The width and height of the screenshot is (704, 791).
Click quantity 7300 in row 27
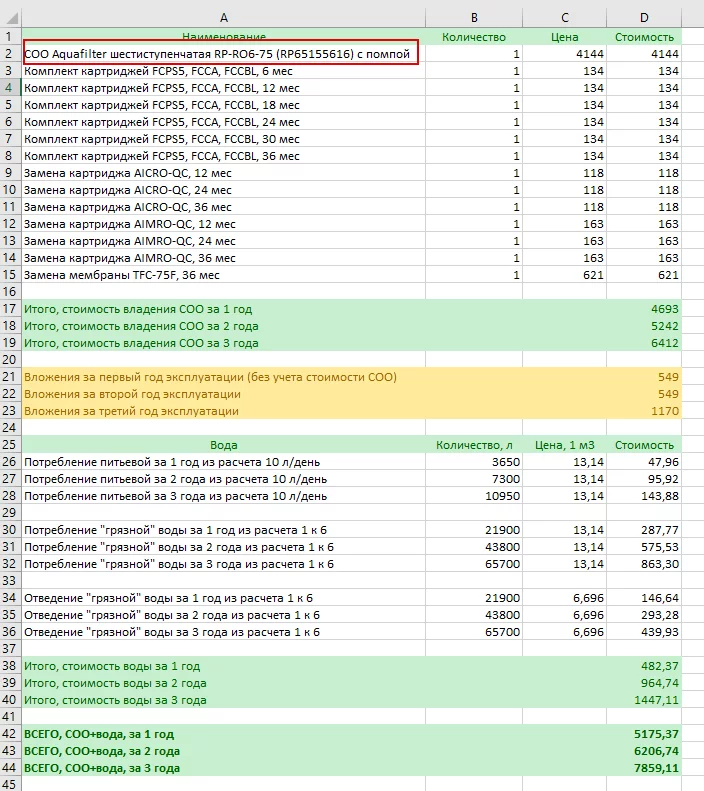point(474,479)
